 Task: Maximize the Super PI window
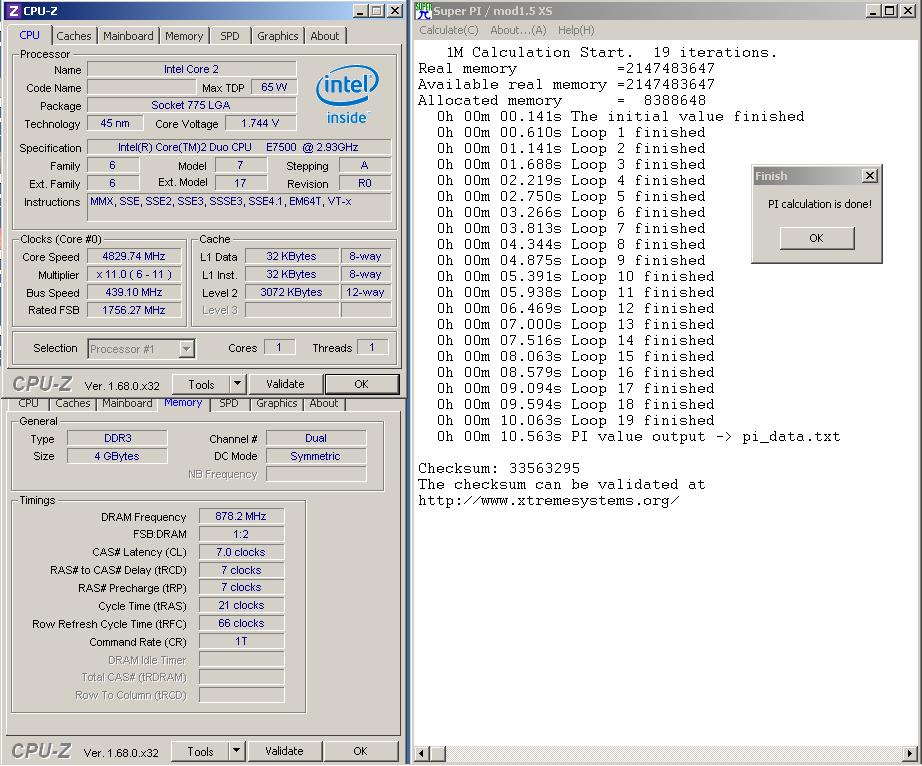point(890,11)
